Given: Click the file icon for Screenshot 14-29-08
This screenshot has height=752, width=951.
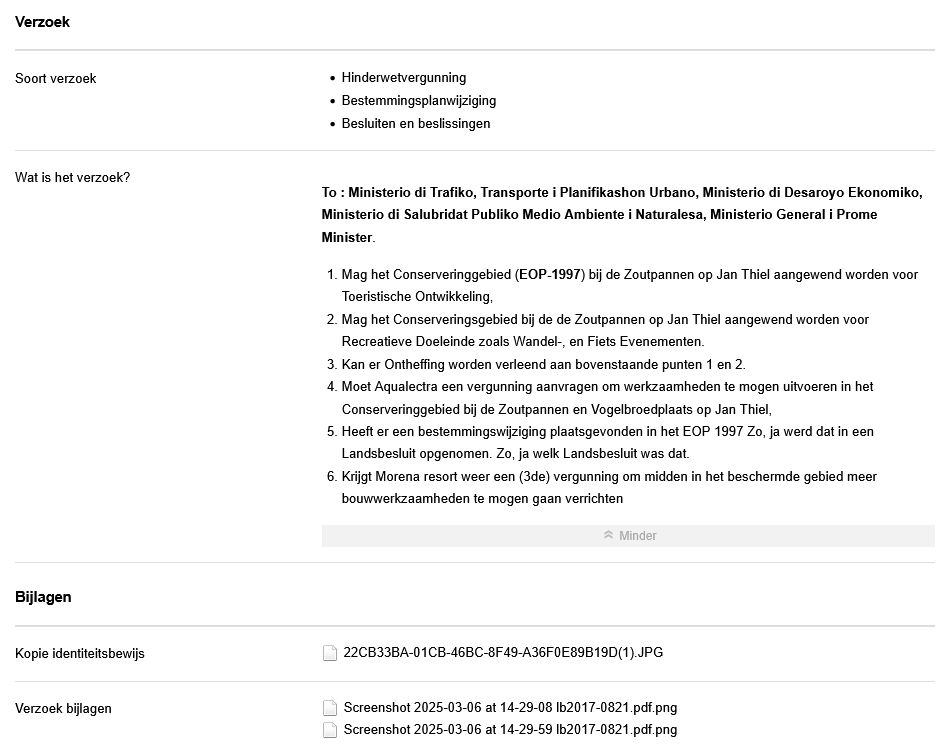Looking at the screenshot, I should coord(330,709).
